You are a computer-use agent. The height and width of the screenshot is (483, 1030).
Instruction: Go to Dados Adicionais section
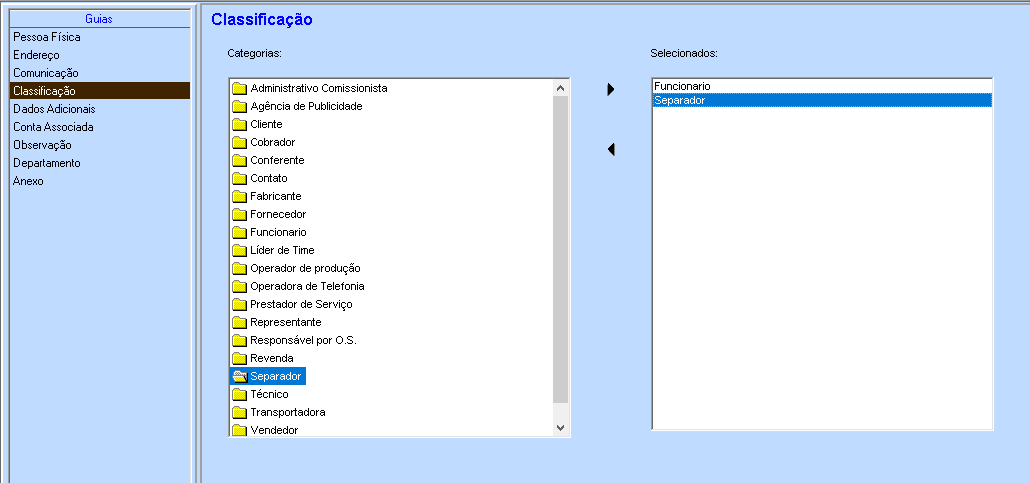click(x=55, y=109)
